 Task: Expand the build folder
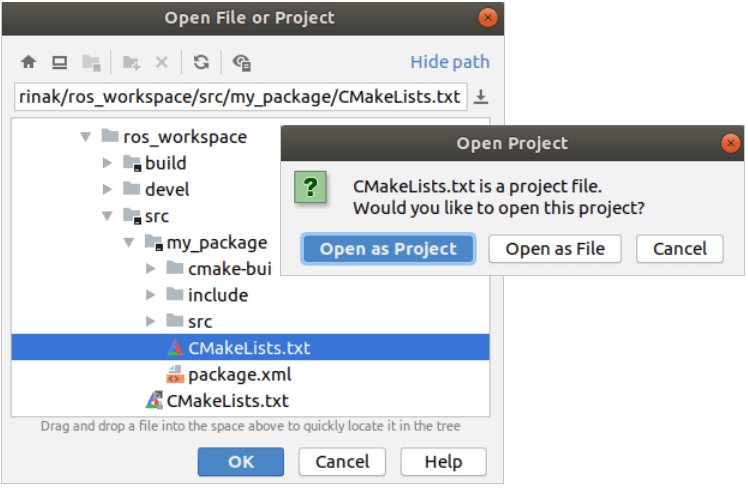[108, 163]
